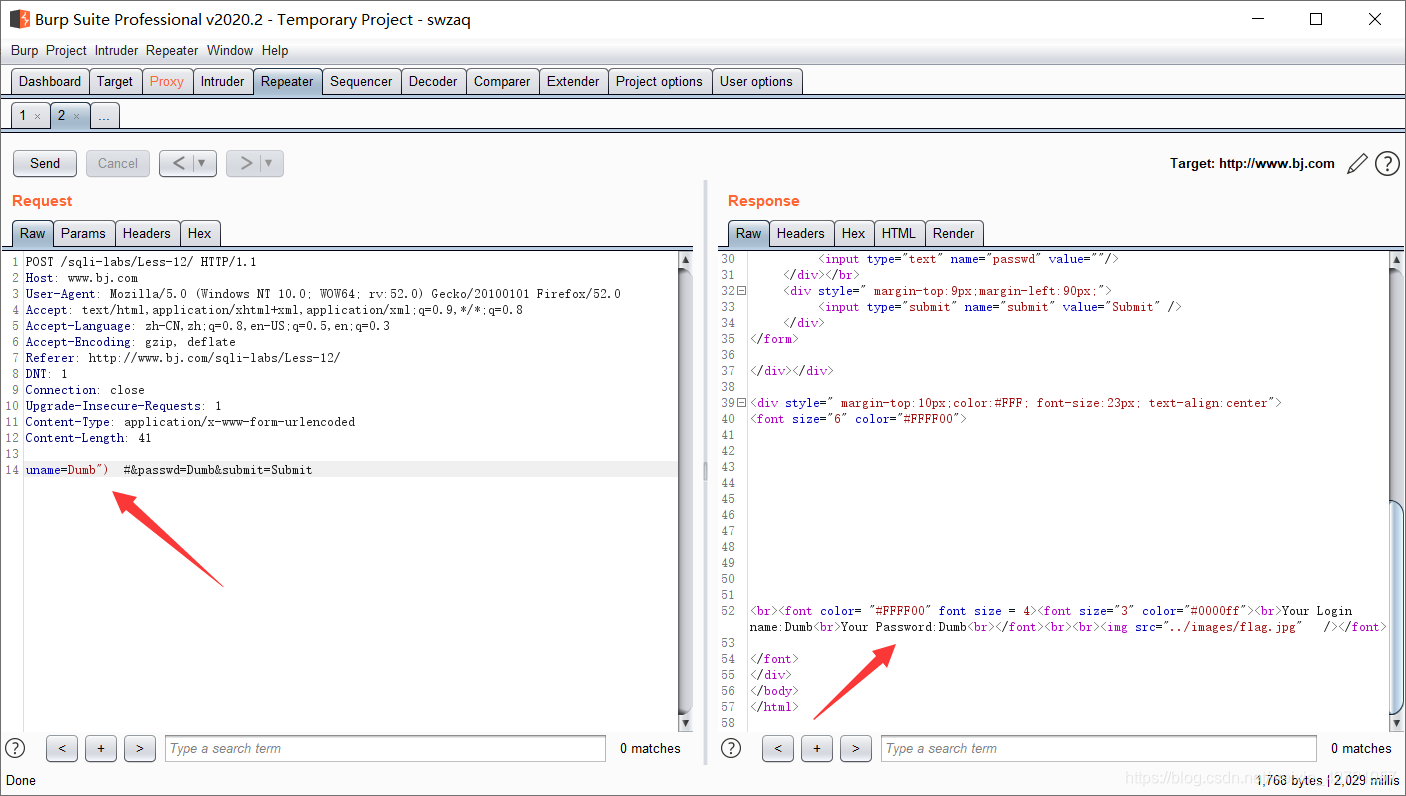The width and height of the screenshot is (1406, 796).
Task: Go forward to next request in history
Action: (x=244, y=163)
